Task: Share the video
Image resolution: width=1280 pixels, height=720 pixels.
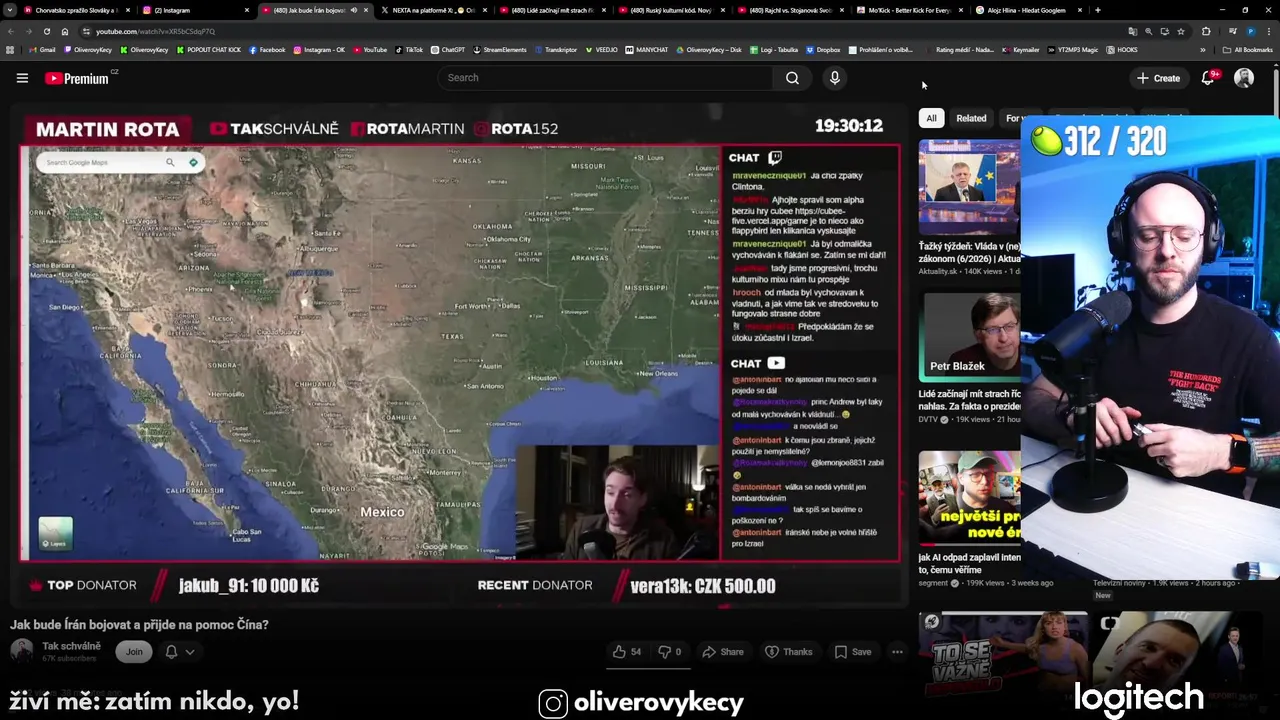Action: click(723, 652)
